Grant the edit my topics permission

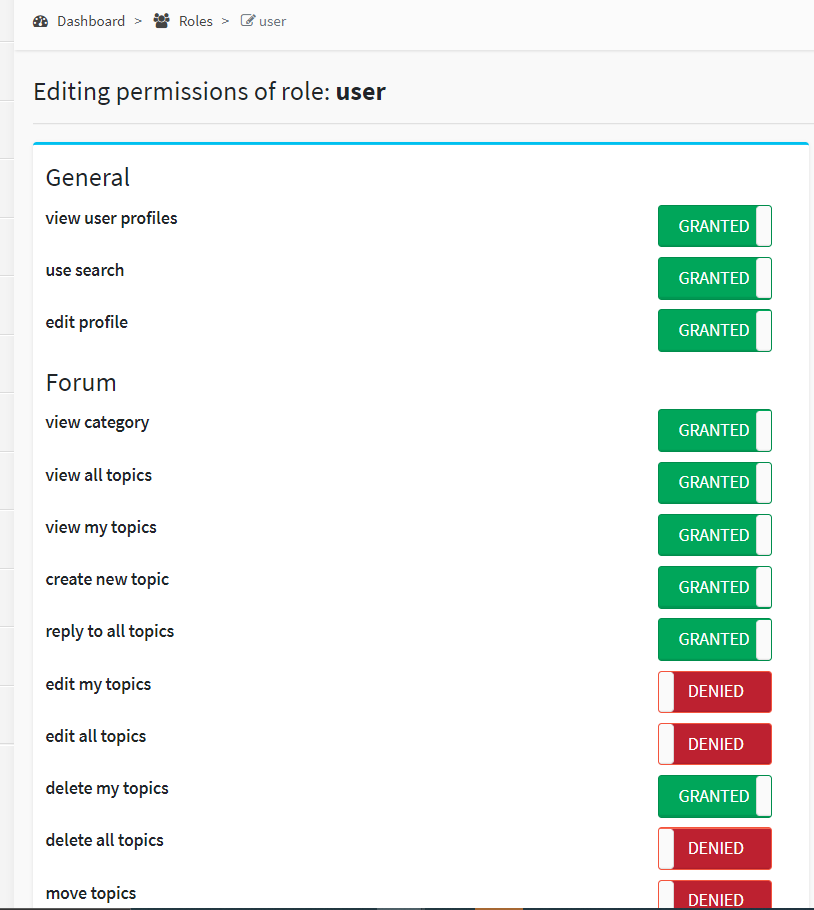(x=715, y=691)
